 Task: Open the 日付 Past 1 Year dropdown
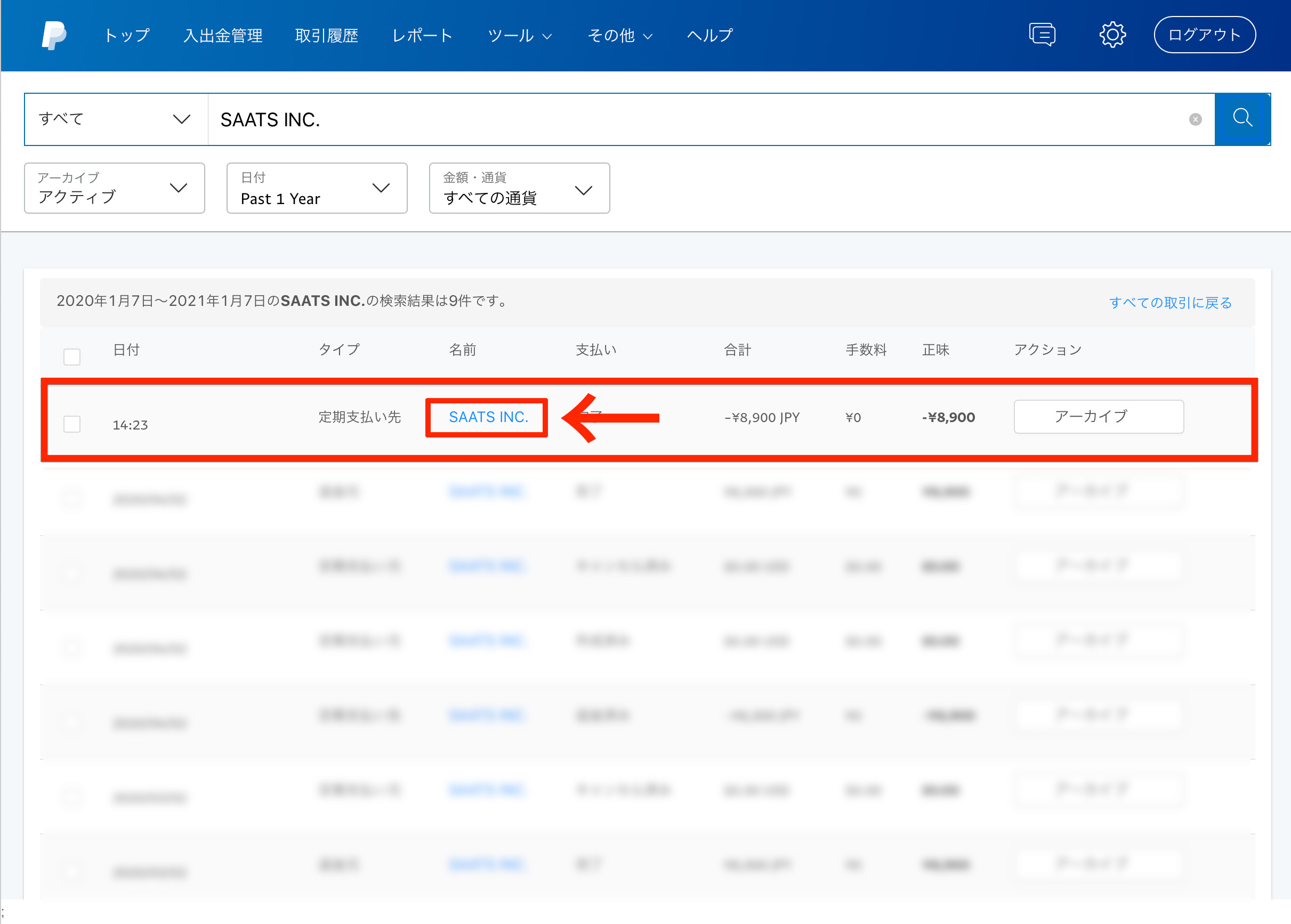[316, 188]
